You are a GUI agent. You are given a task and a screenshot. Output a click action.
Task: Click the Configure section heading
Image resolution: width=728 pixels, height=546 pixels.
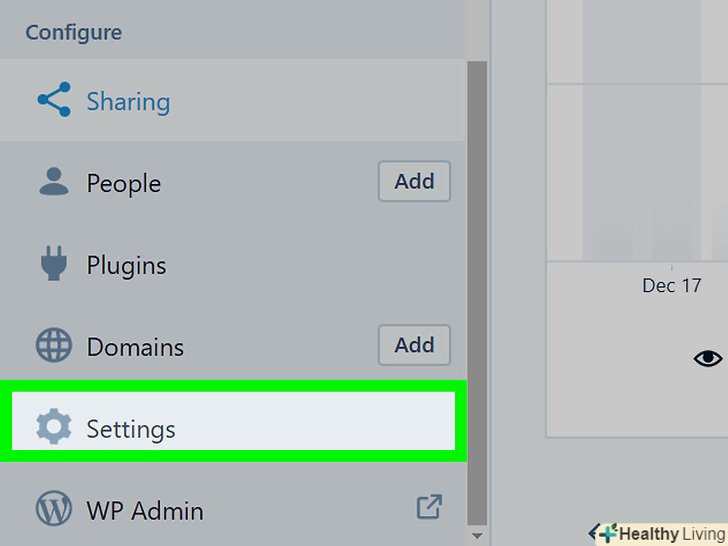click(74, 32)
